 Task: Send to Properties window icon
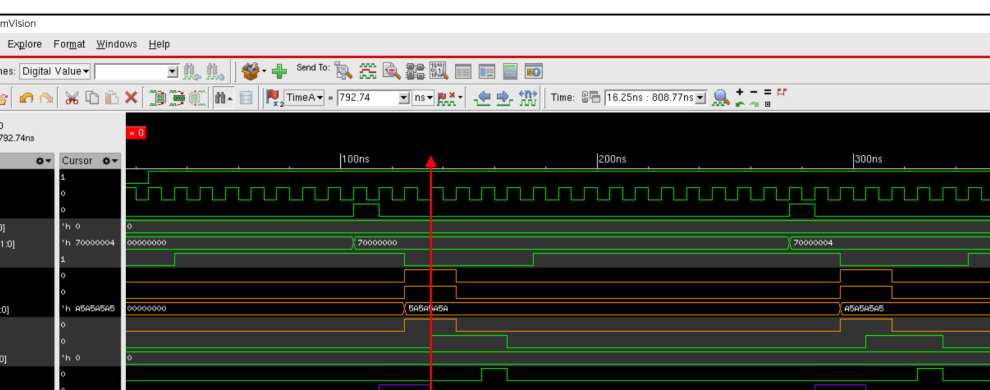click(x=486, y=71)
